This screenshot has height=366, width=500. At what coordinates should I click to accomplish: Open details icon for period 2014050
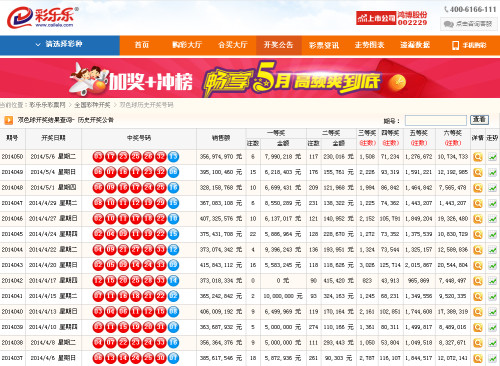tap(478, 157)
